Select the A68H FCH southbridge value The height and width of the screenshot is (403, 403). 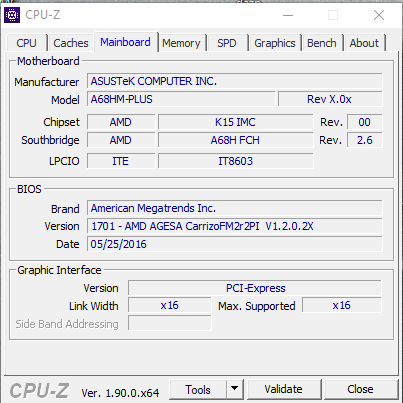click(236, 140)
